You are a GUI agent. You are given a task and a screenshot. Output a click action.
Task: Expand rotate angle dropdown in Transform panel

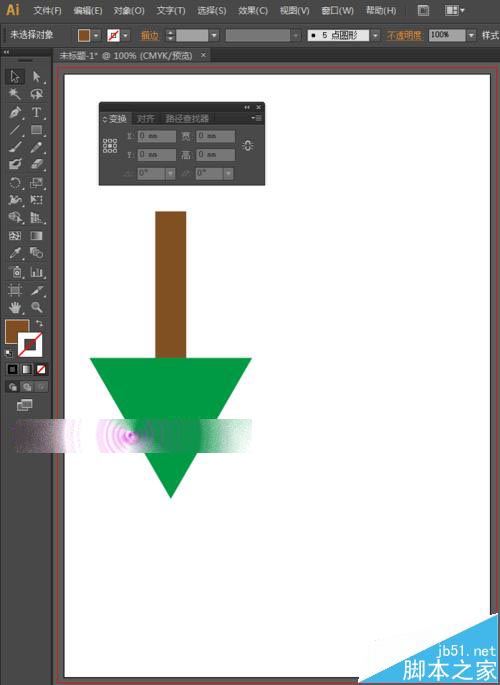170,173
